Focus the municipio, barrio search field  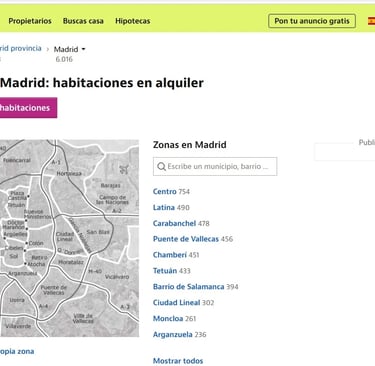click(x=215, y=166)
